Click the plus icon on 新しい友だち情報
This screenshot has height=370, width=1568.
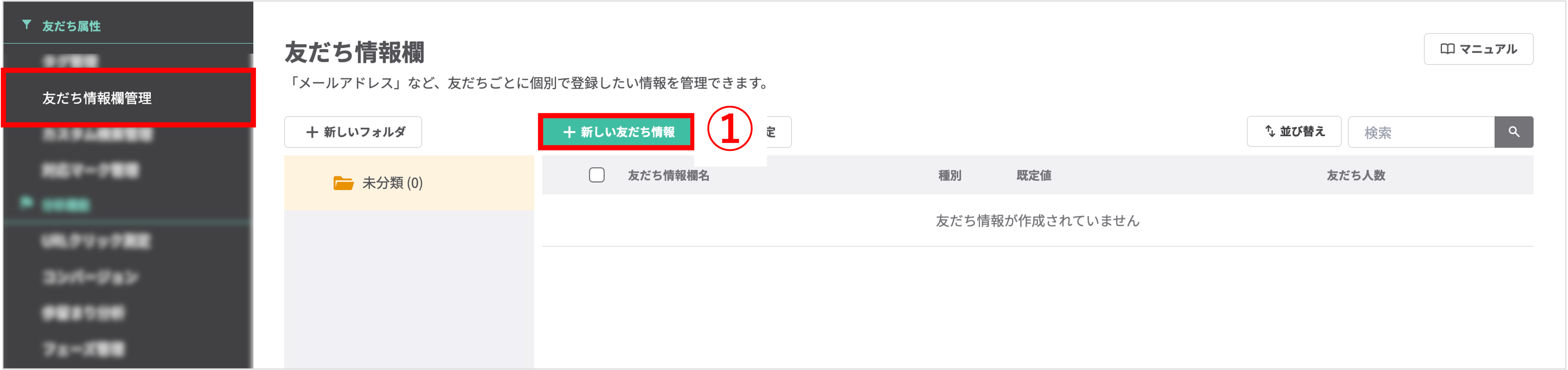point(569,131)
